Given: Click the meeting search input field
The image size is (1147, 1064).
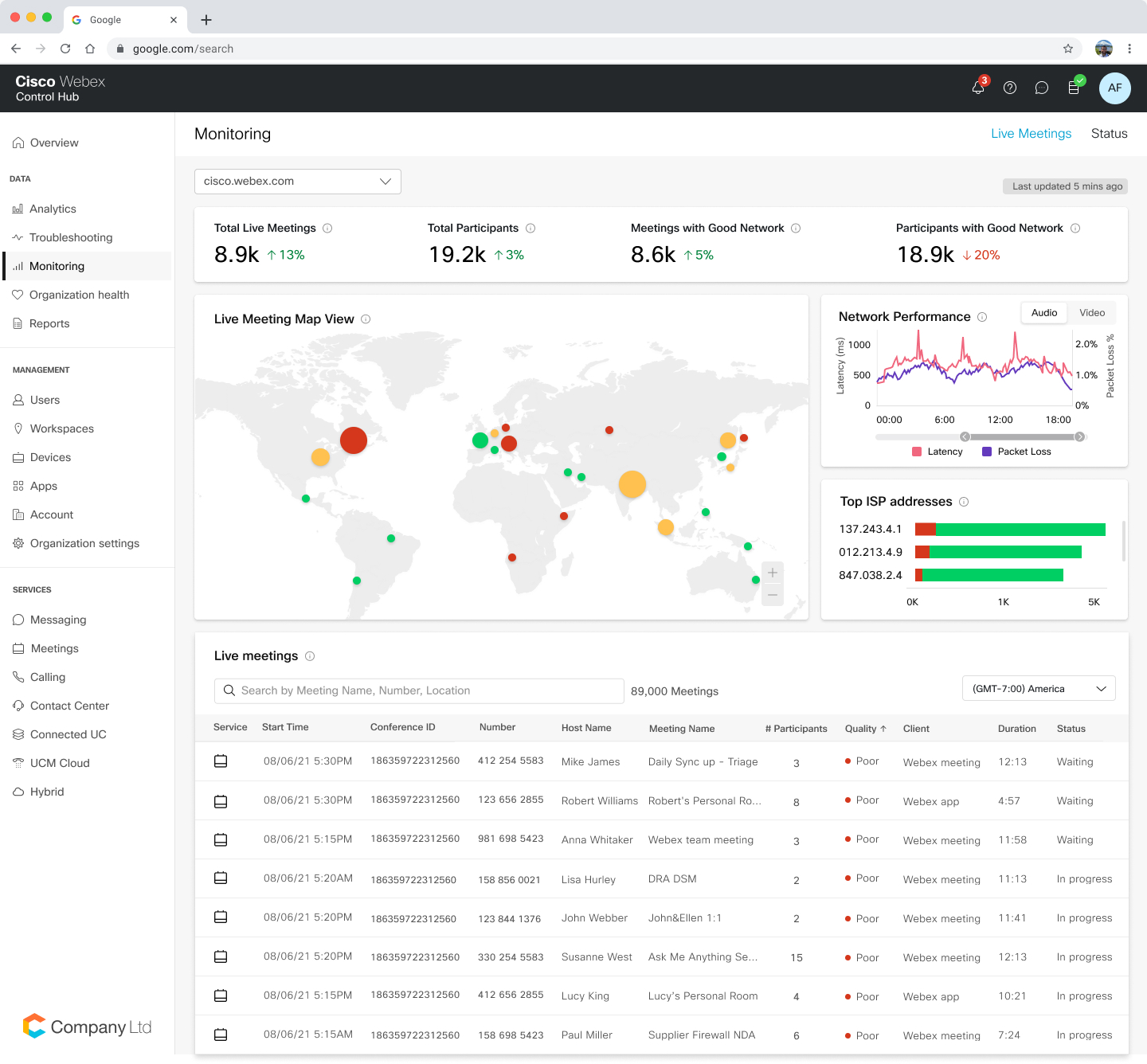Looking at the screenshot, I should (x=419, y=690).
